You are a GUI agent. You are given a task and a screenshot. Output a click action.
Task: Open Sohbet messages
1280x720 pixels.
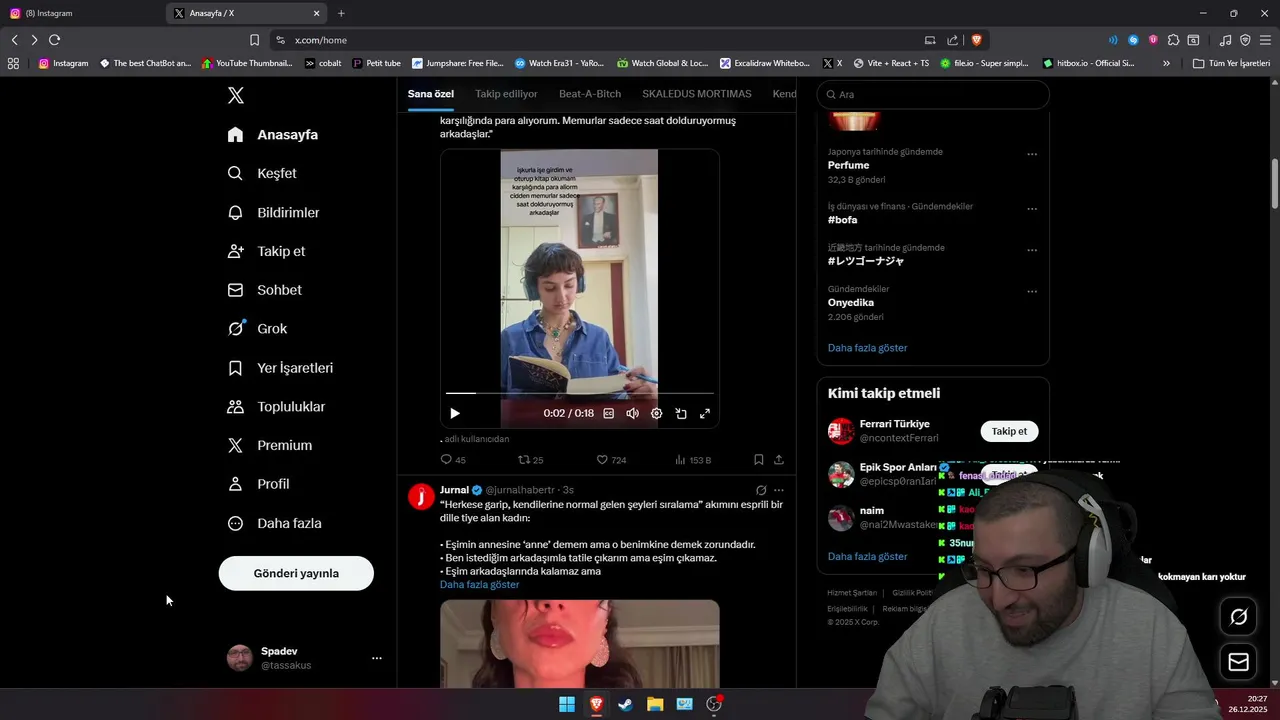pos(265,290)
